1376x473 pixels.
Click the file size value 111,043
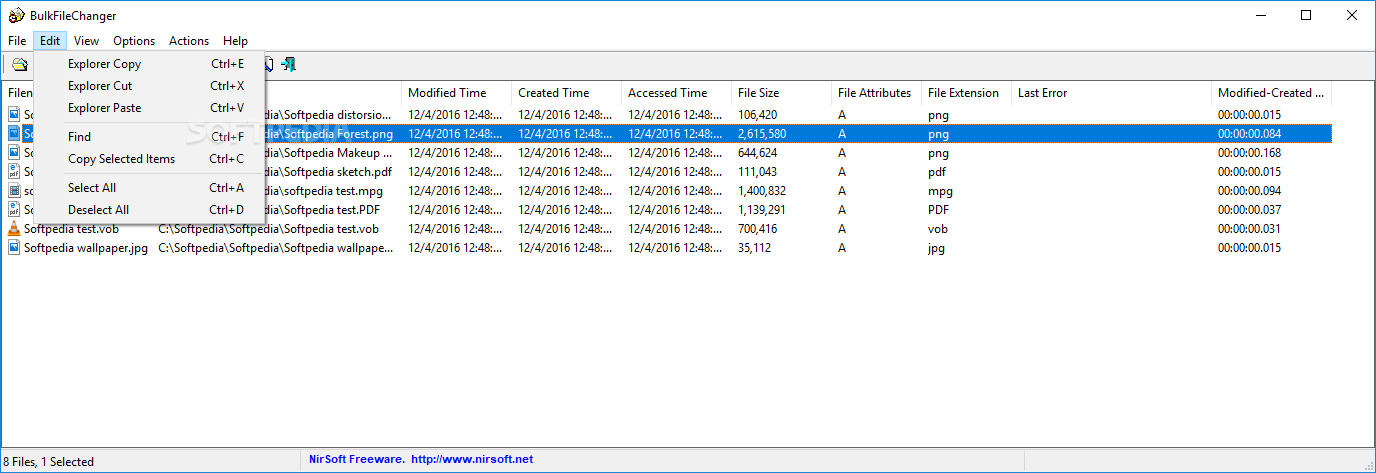tap(757, 172)
